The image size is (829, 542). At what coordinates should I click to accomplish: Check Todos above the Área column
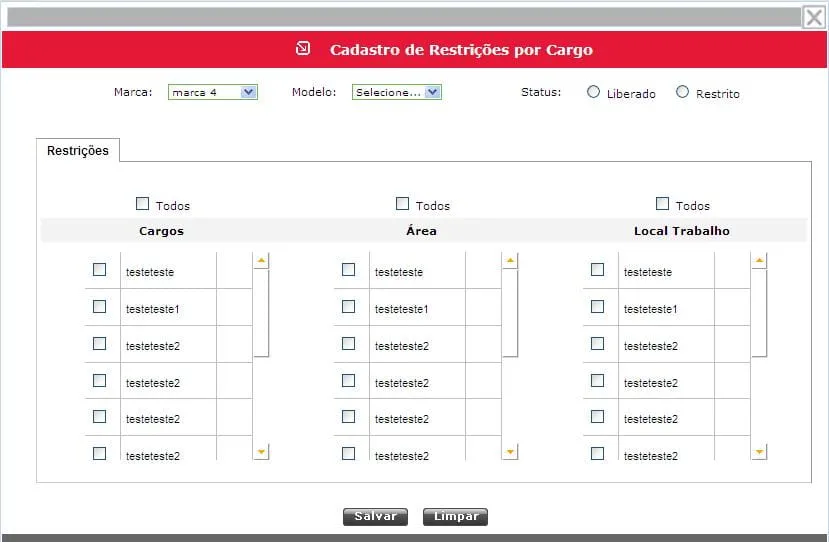(402, 204)
